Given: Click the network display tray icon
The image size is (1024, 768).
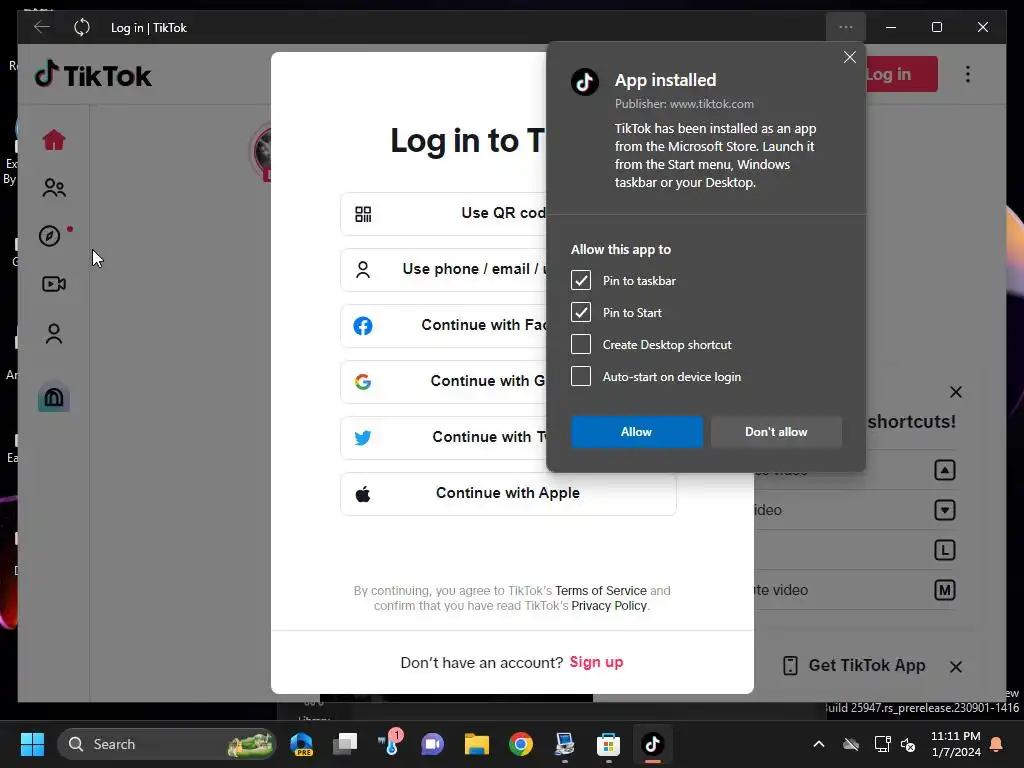Looking at the screenshot, I should click(x=882, y=744).
